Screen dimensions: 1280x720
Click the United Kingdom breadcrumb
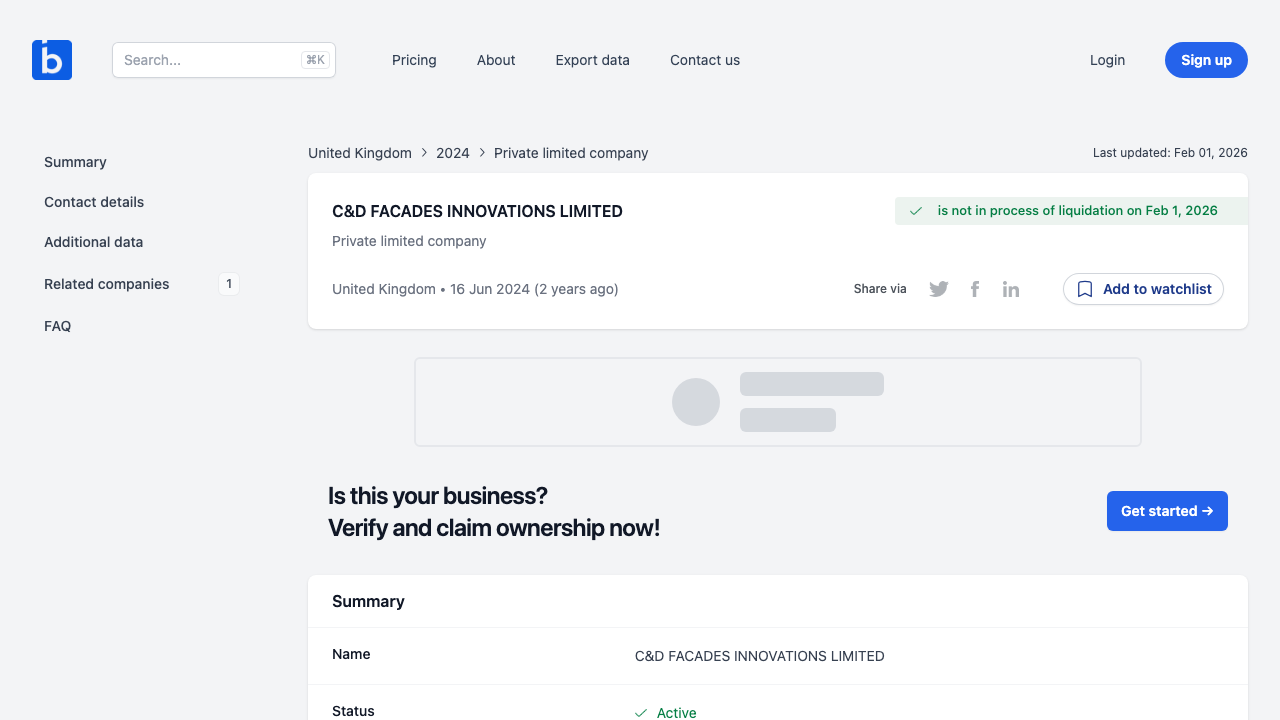(360, 153)
